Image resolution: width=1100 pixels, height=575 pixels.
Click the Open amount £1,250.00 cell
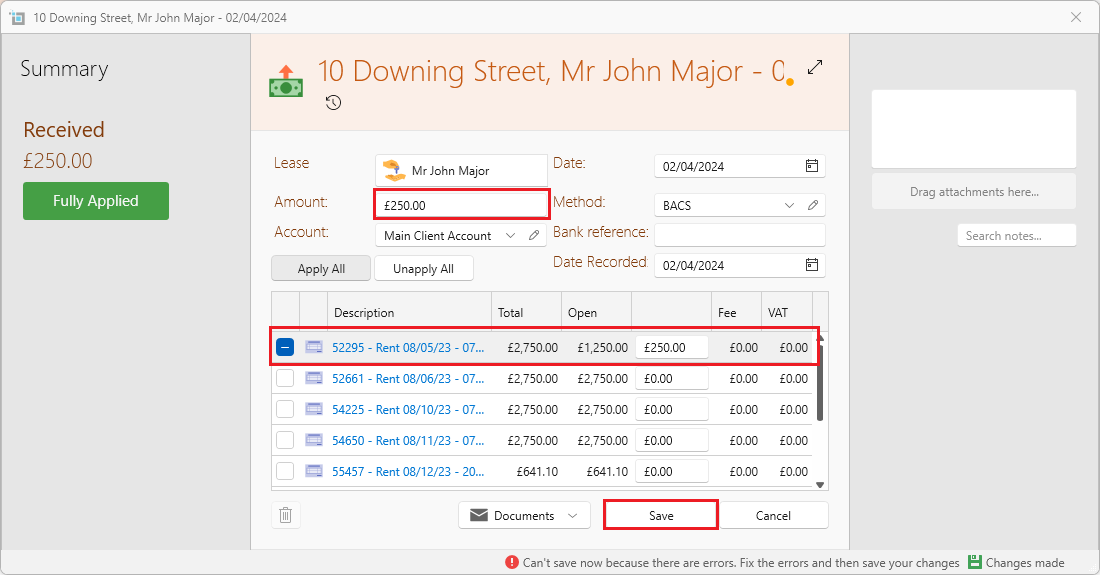[602, 347]
